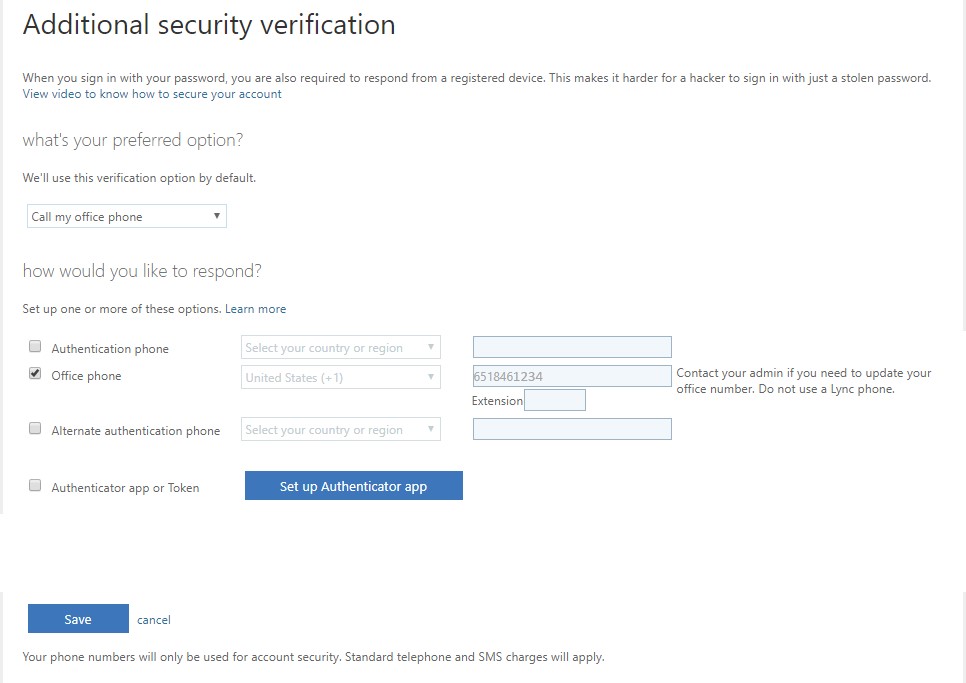The height and width of the screenshot is (683, 966).
Task: Click the Set up Authenticator app button
Action: 353,486
